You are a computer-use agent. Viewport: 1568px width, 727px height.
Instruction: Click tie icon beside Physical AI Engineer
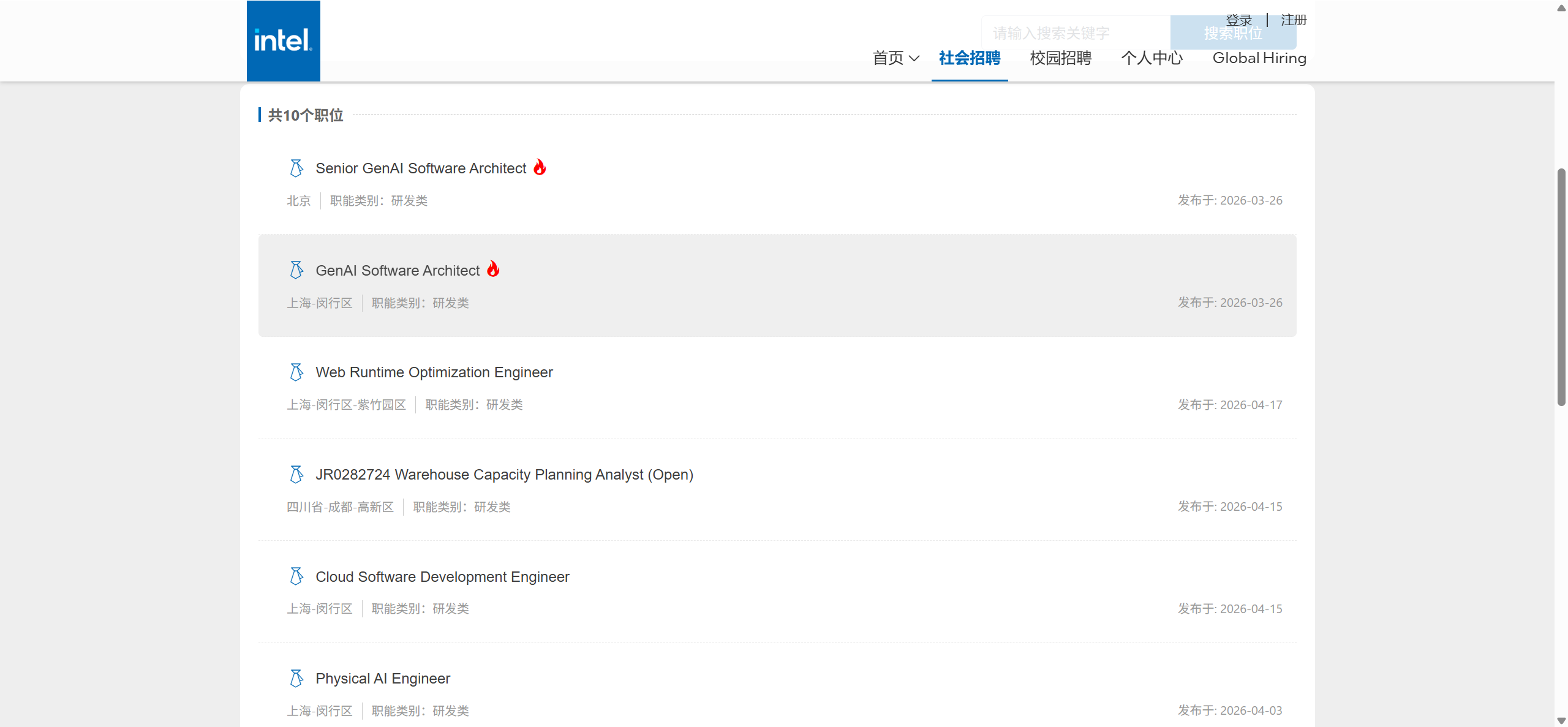pyautogui.click(x=296, y=679)
